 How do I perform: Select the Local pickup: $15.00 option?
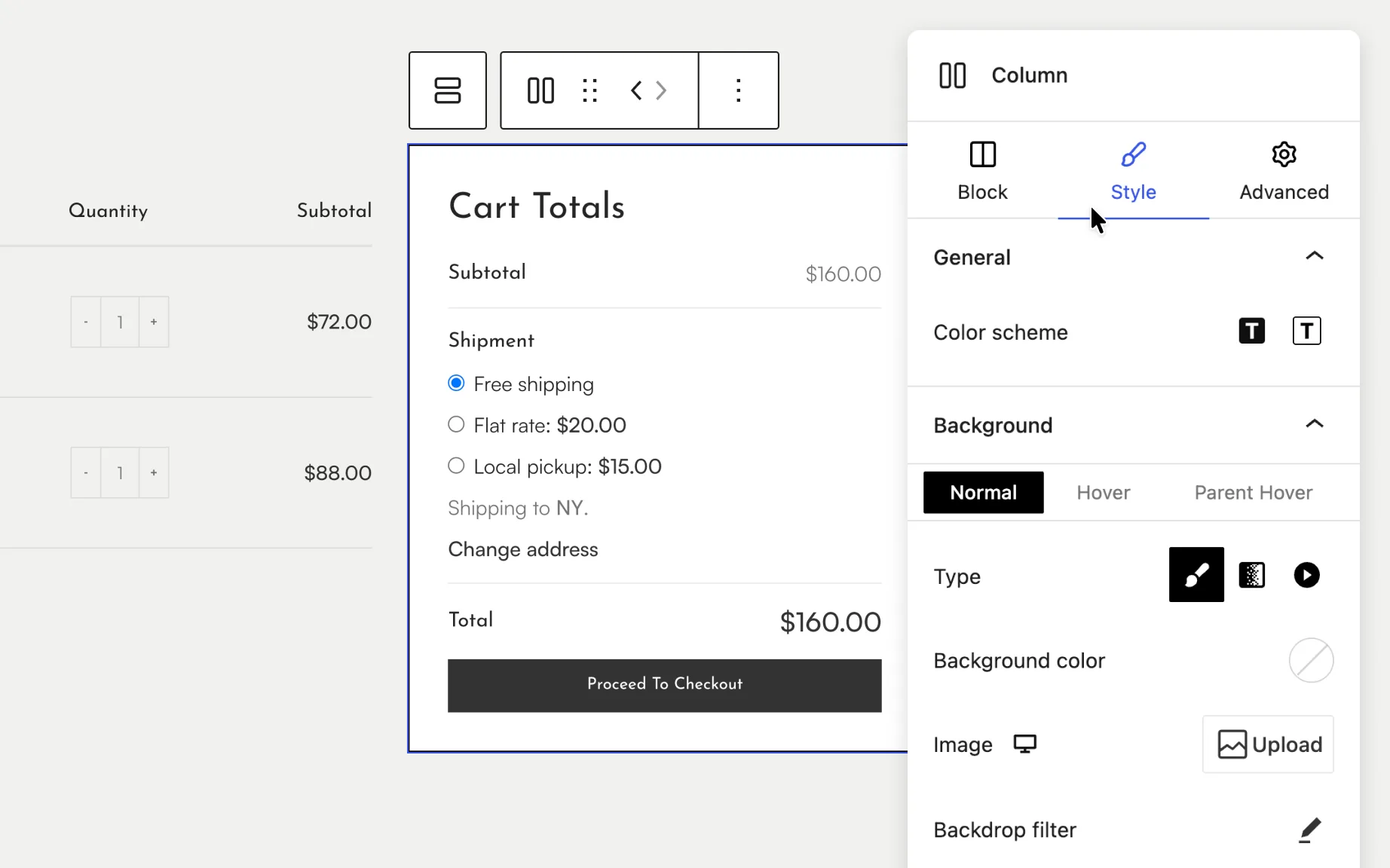(456, 466)
